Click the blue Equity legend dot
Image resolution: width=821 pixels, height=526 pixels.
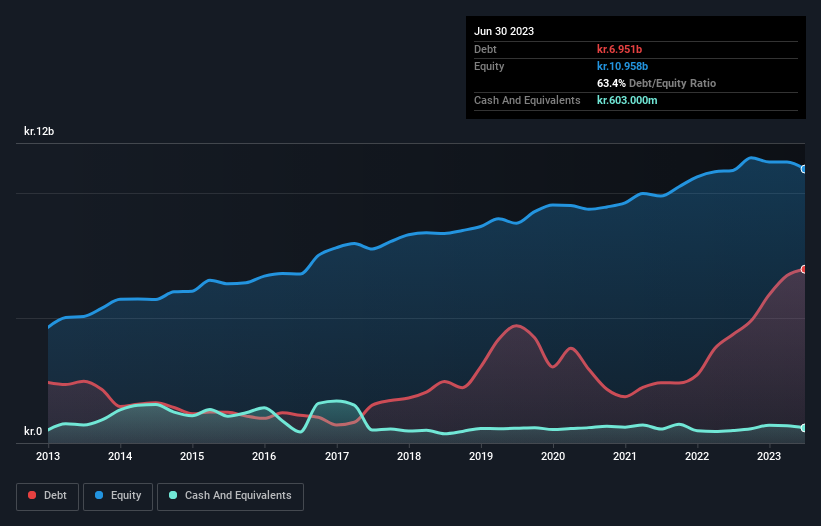(99, 495)
